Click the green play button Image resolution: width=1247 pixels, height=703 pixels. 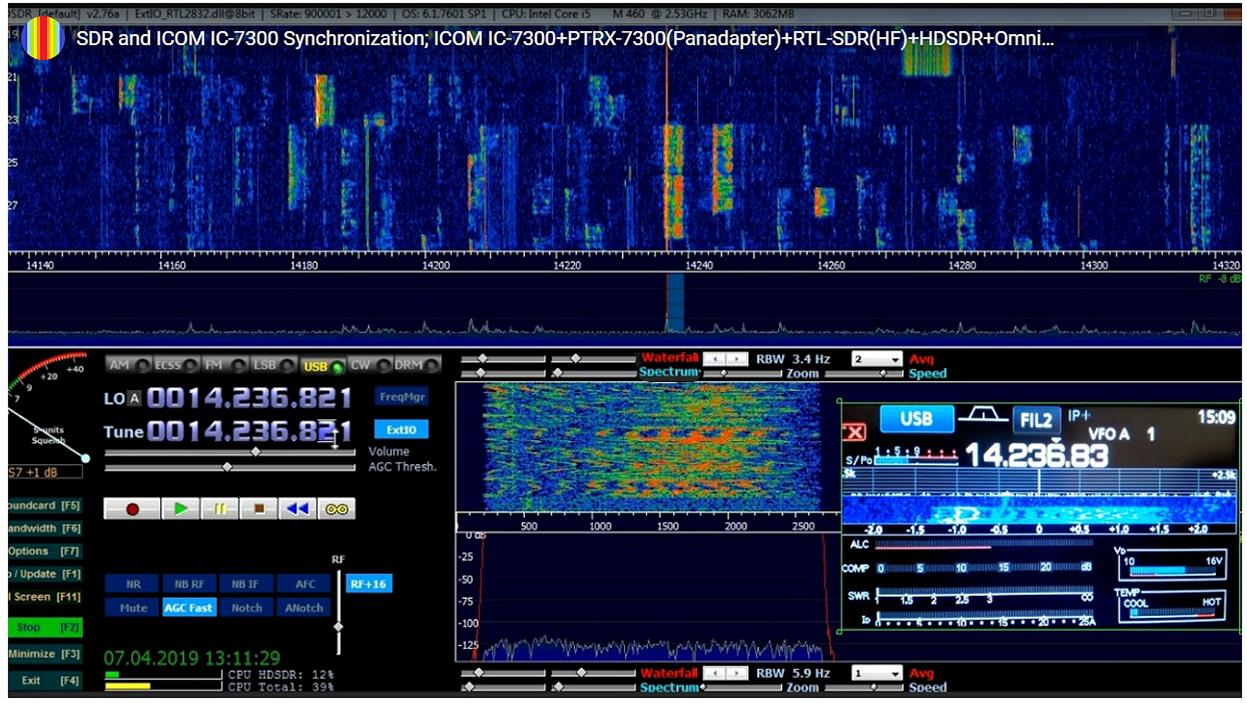click(181, 509)
